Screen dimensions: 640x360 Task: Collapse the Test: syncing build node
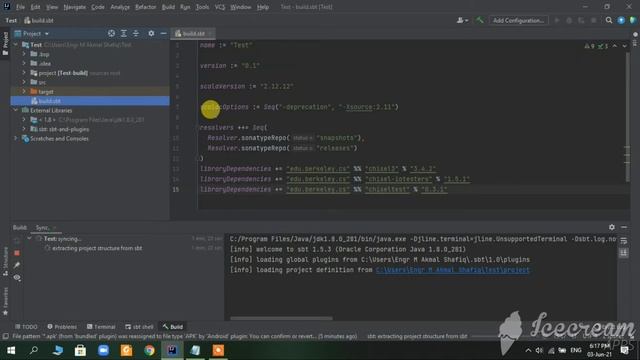point(29,239)
